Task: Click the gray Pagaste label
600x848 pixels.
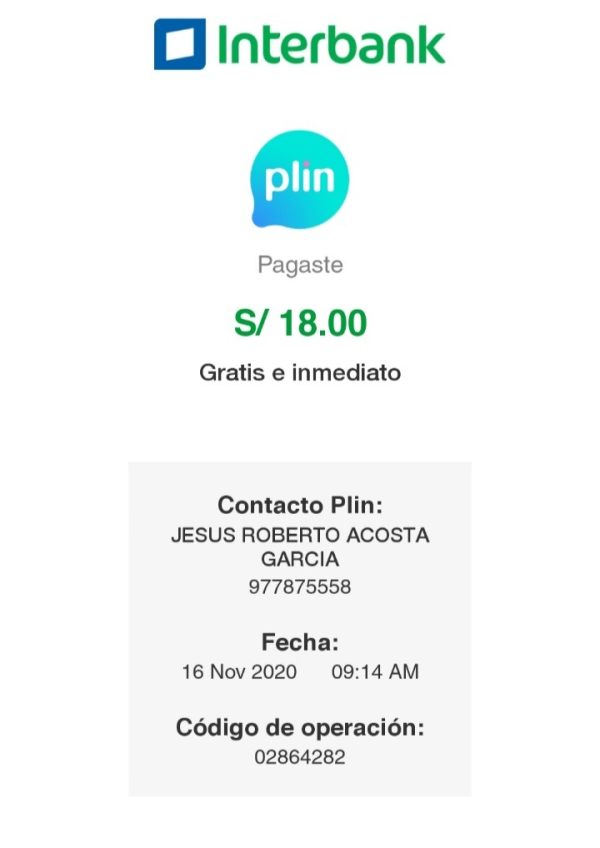Action: point(300,266)
